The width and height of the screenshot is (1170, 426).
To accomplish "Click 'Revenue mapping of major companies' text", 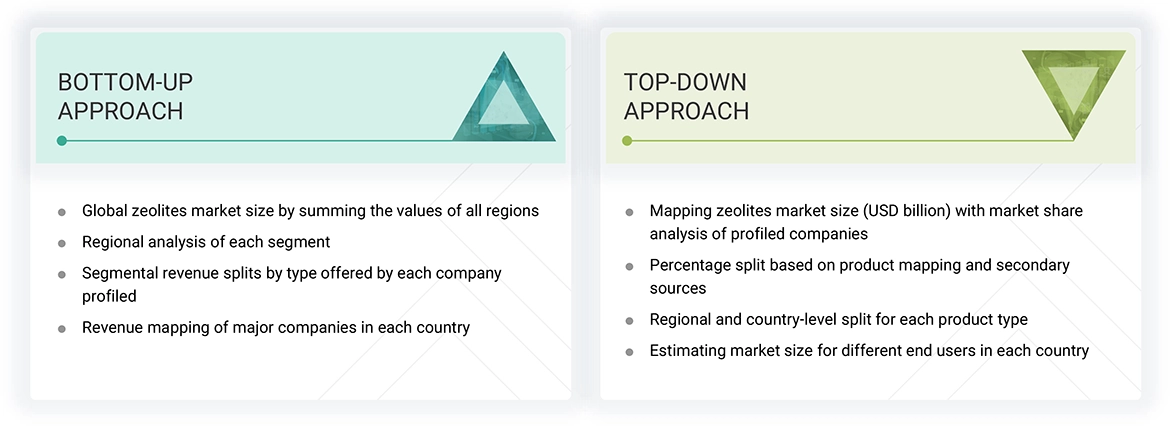I will [x=276, y=327].
